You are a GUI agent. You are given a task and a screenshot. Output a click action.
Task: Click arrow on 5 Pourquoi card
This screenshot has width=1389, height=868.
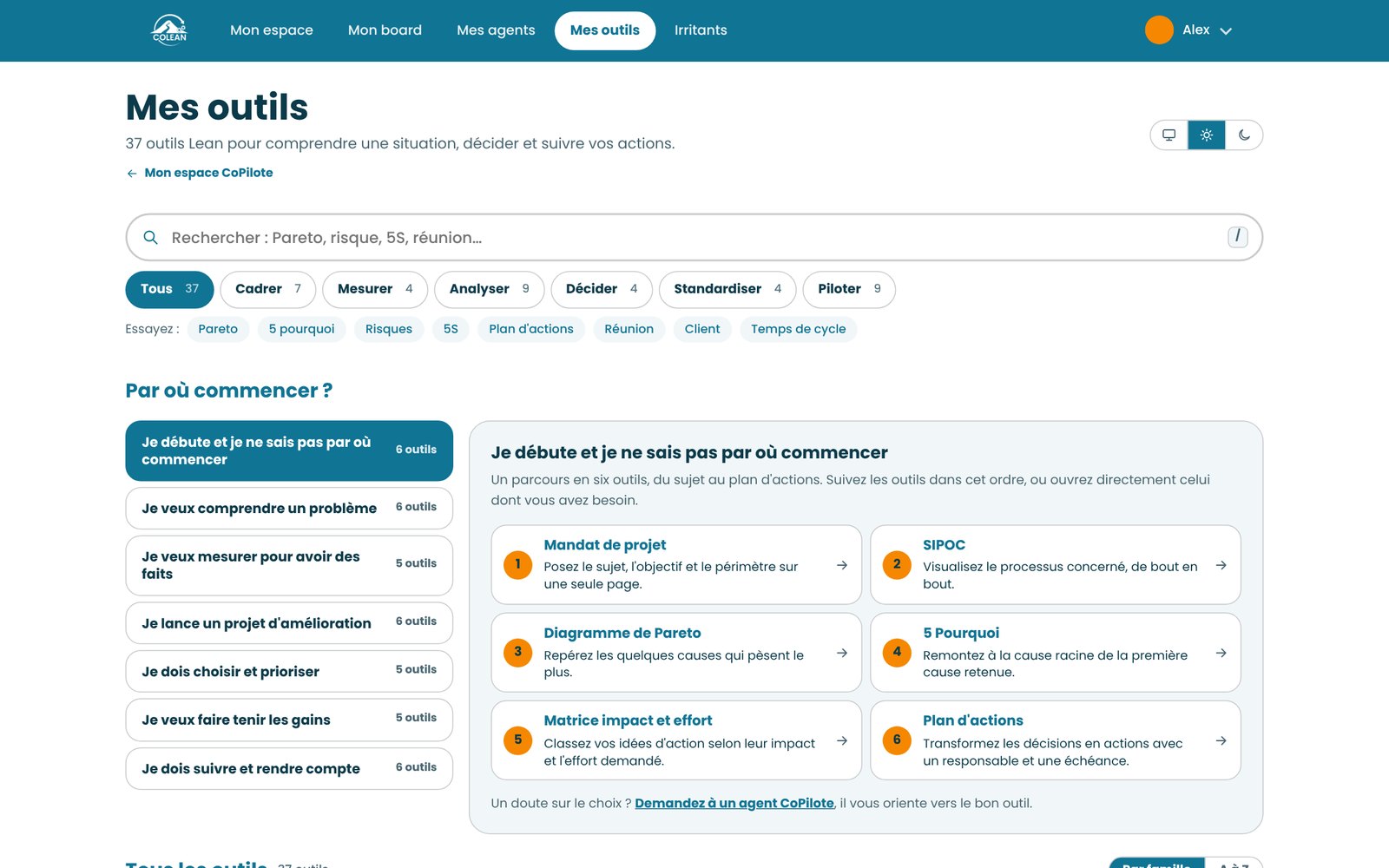click(x=1221, y=653)
